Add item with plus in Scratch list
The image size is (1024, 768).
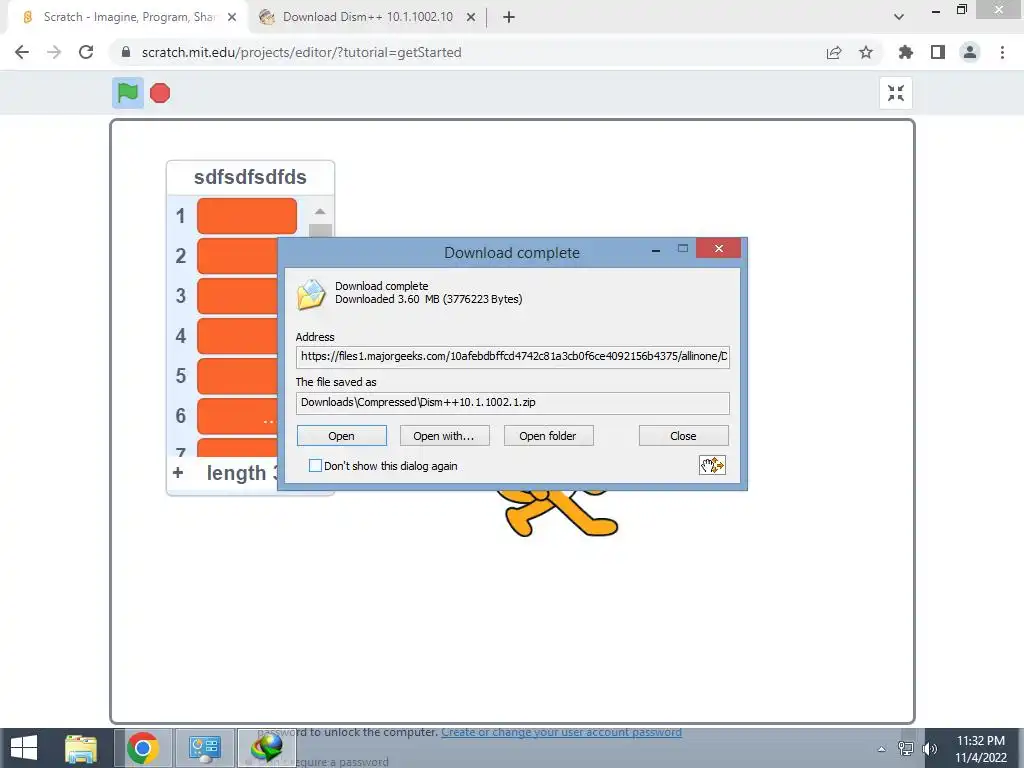[x=178, y=472]
